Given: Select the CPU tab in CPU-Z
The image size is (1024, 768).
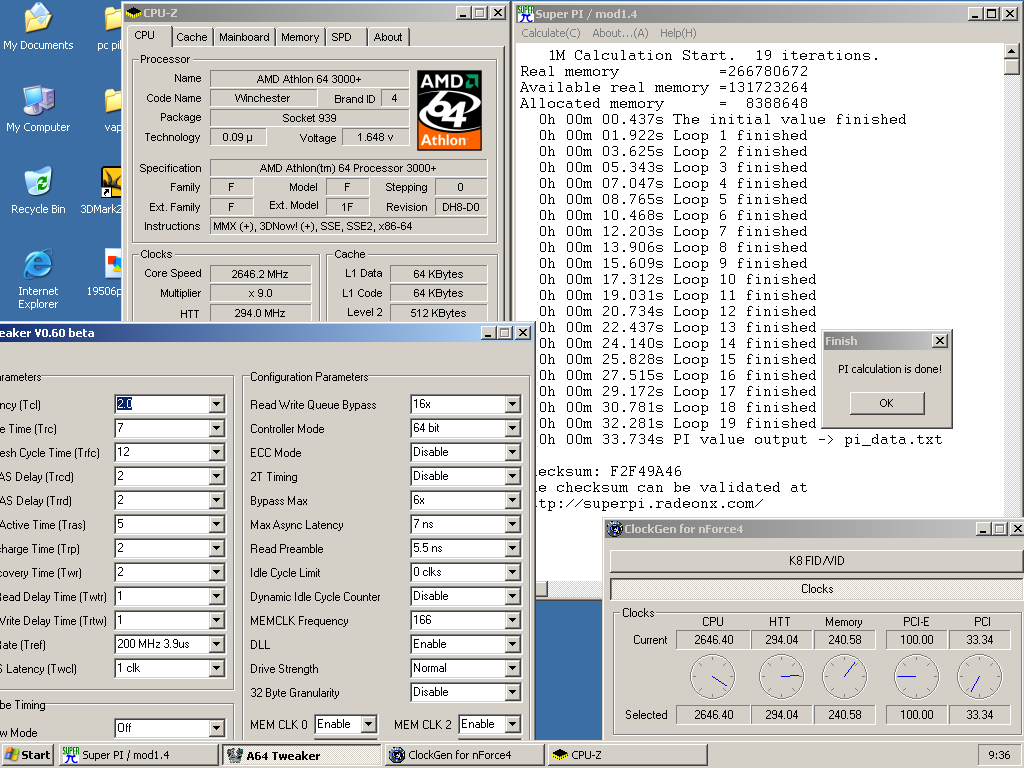Looking at the screenshot, I should tap(144, 35).
